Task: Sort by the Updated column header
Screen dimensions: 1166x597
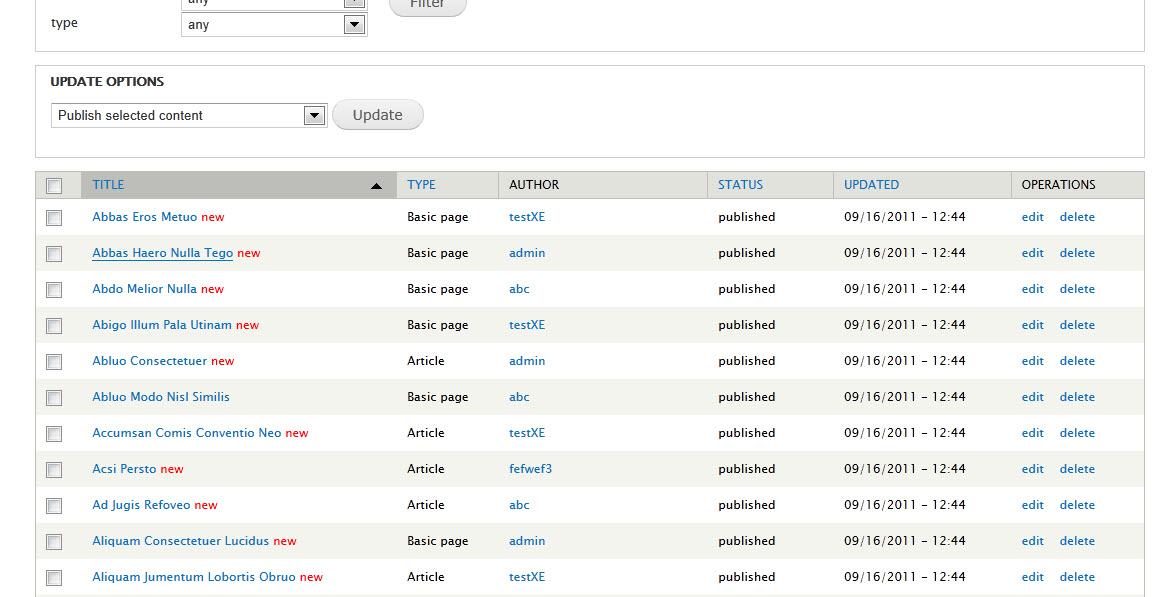Action: click(x=871, y=185)
